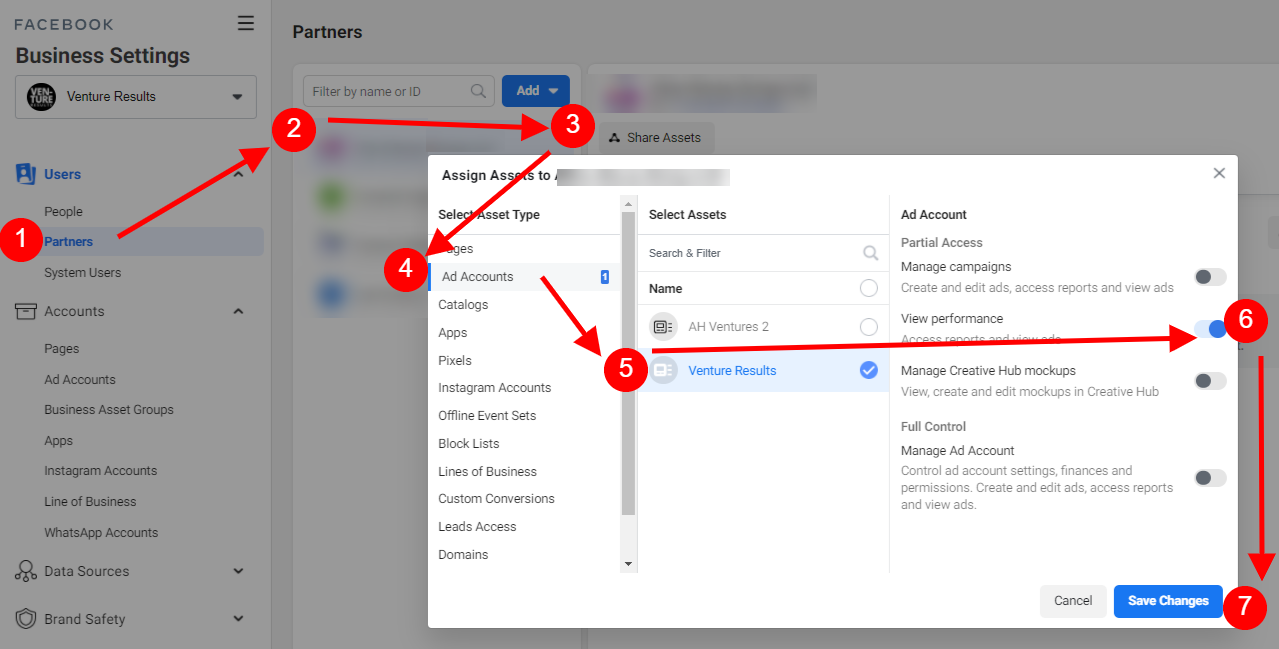Select Catalogs asset type
The width and height of the screenshot is (1279, 649).
pyautogui.click(x=463, y=305)
